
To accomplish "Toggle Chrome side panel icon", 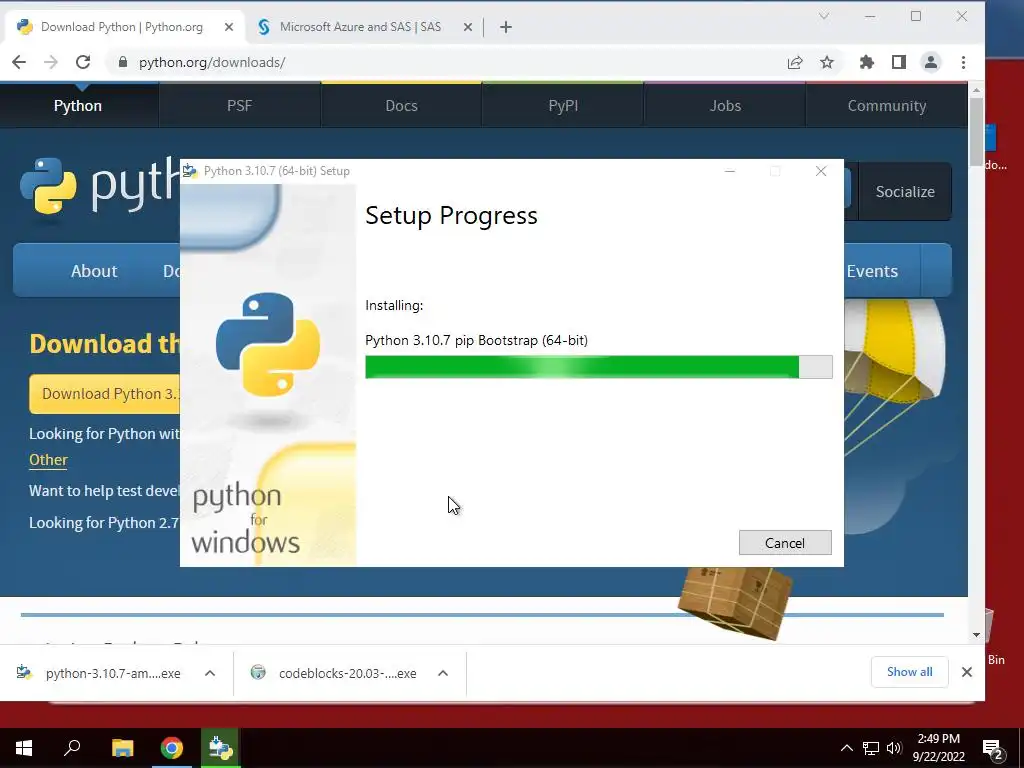I will 899,62.
